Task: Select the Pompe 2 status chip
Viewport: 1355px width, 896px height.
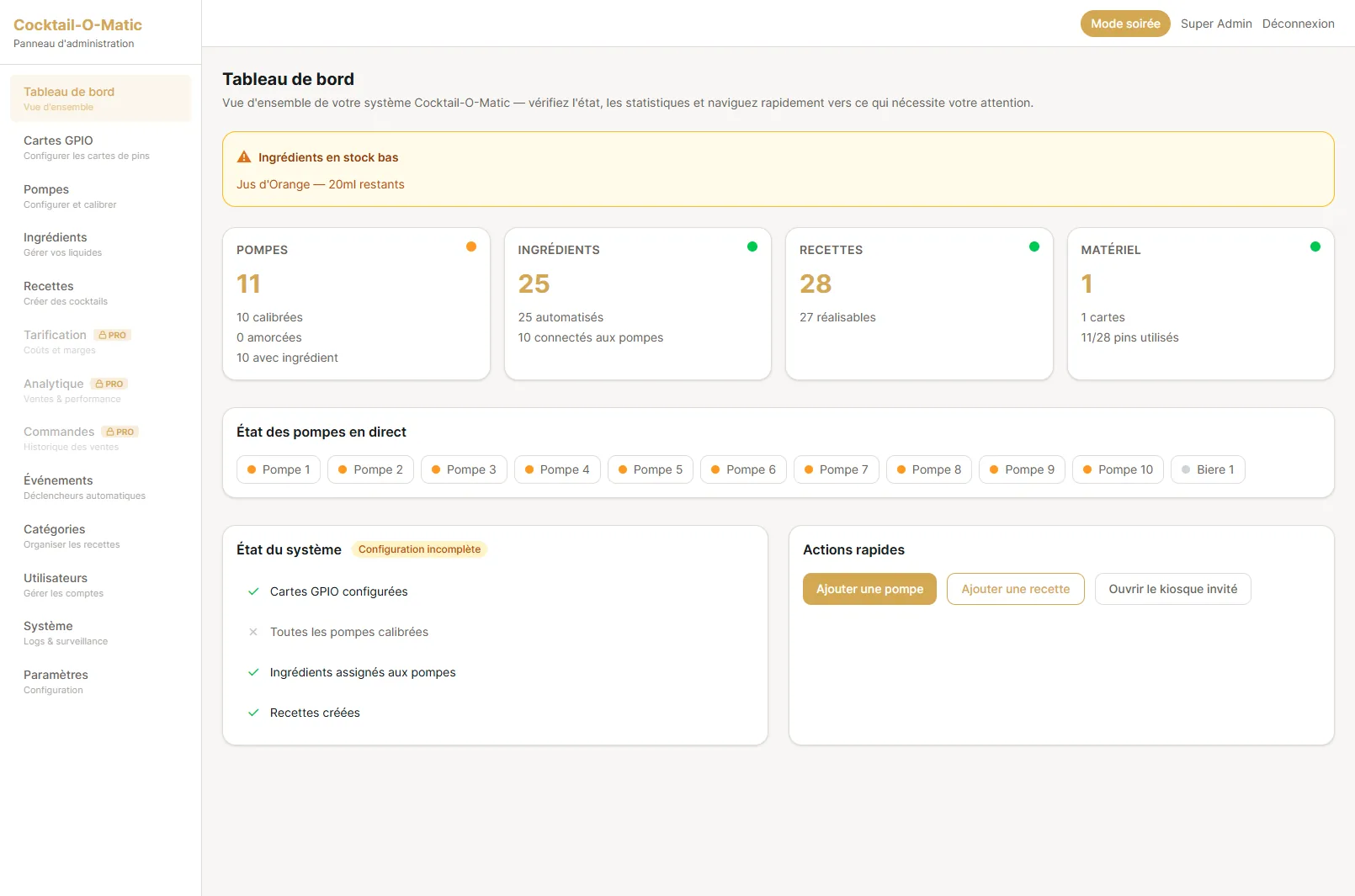Action: click(x=370, y=469)
